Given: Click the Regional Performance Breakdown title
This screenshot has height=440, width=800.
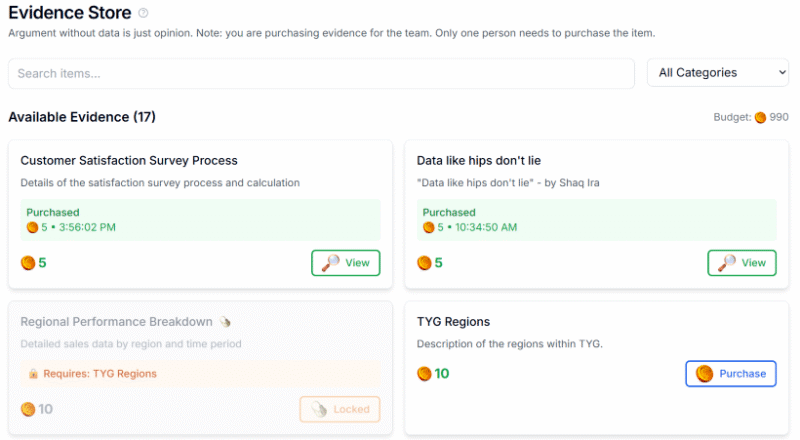Looking at the screenshot, I should [116, 322].
